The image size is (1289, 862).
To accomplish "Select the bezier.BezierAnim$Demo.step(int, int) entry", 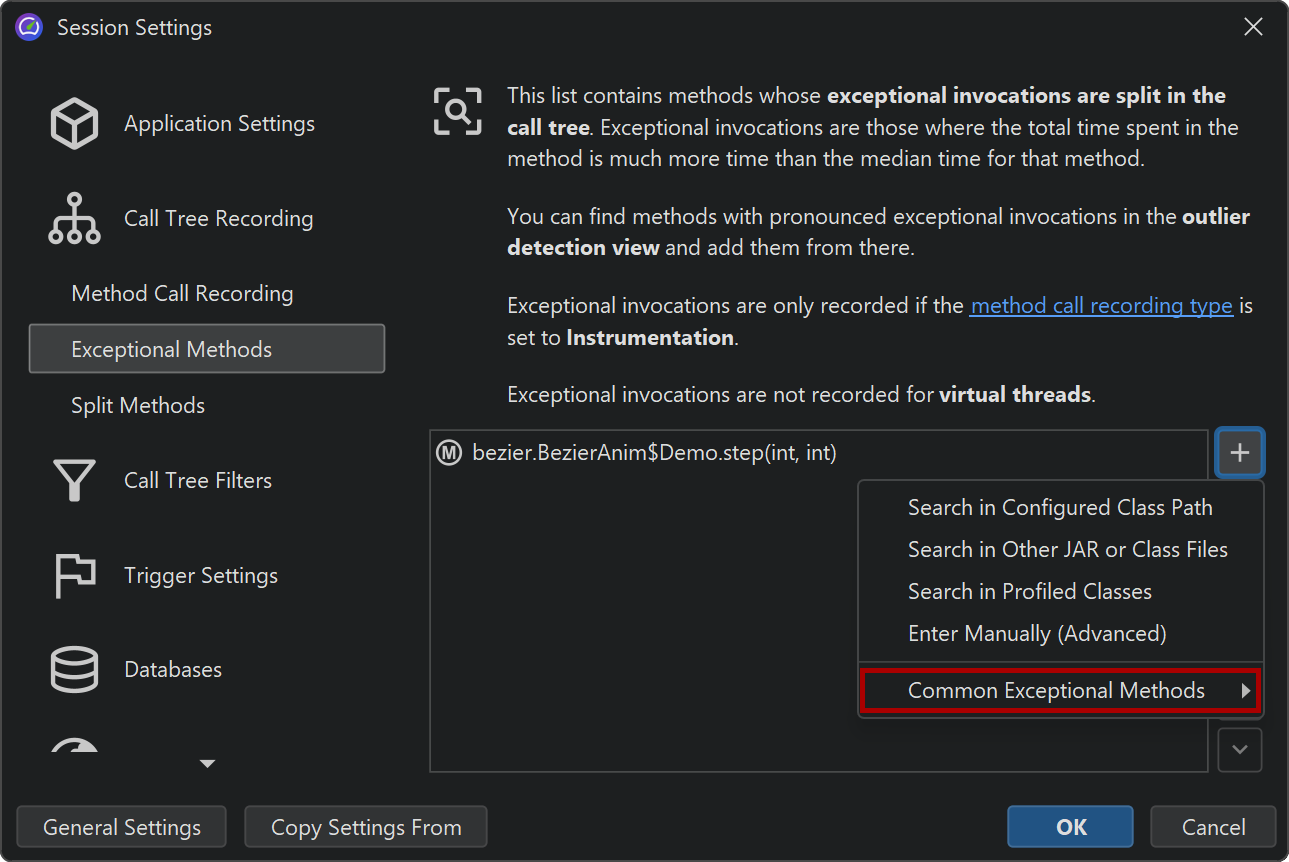I will [x=654, y=453].
